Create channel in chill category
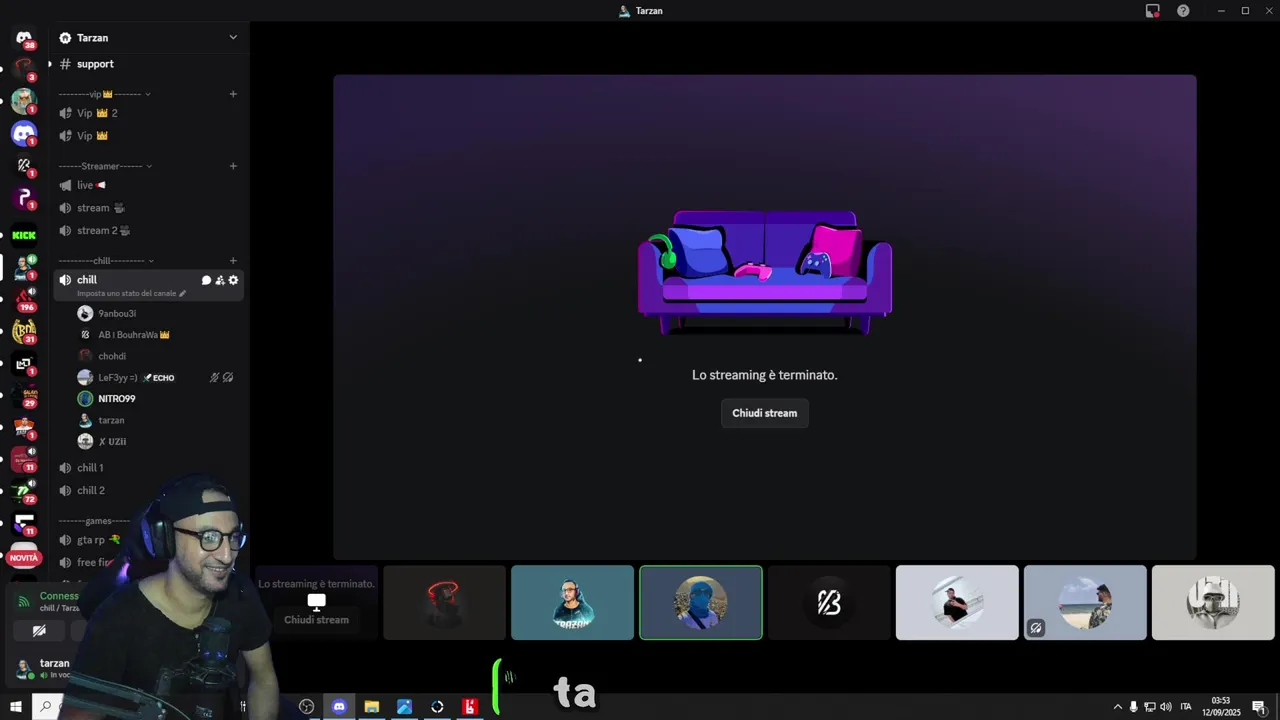 [x=233, y=261]
